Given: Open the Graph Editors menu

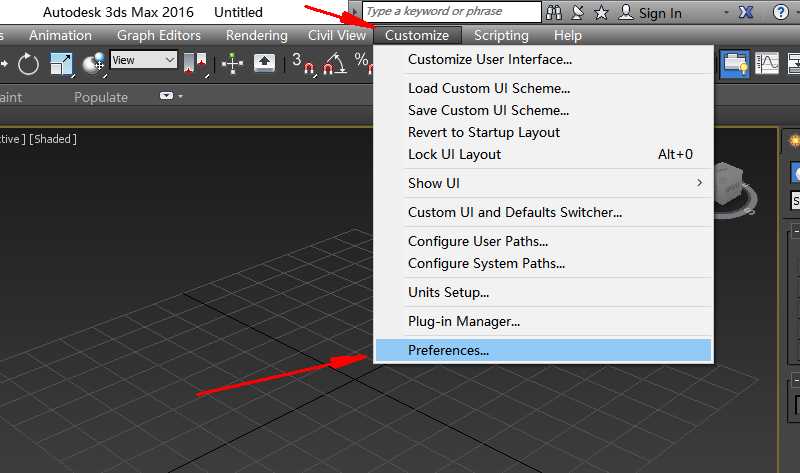Looking at the screenshot, I should tap(159, 35).
